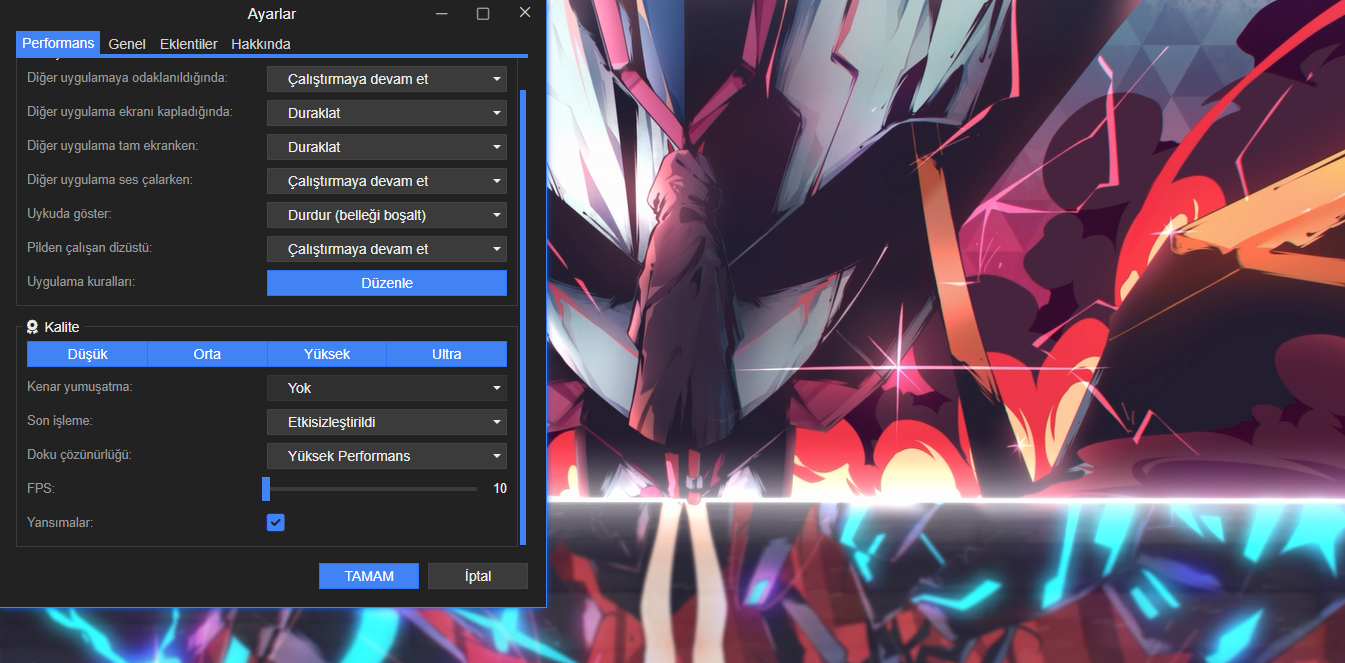Viewport: 1345px width, 663px height.
Task: Open dropdown for Diğer uygulamaya odaklanıldığında
Action: [387, 79]
